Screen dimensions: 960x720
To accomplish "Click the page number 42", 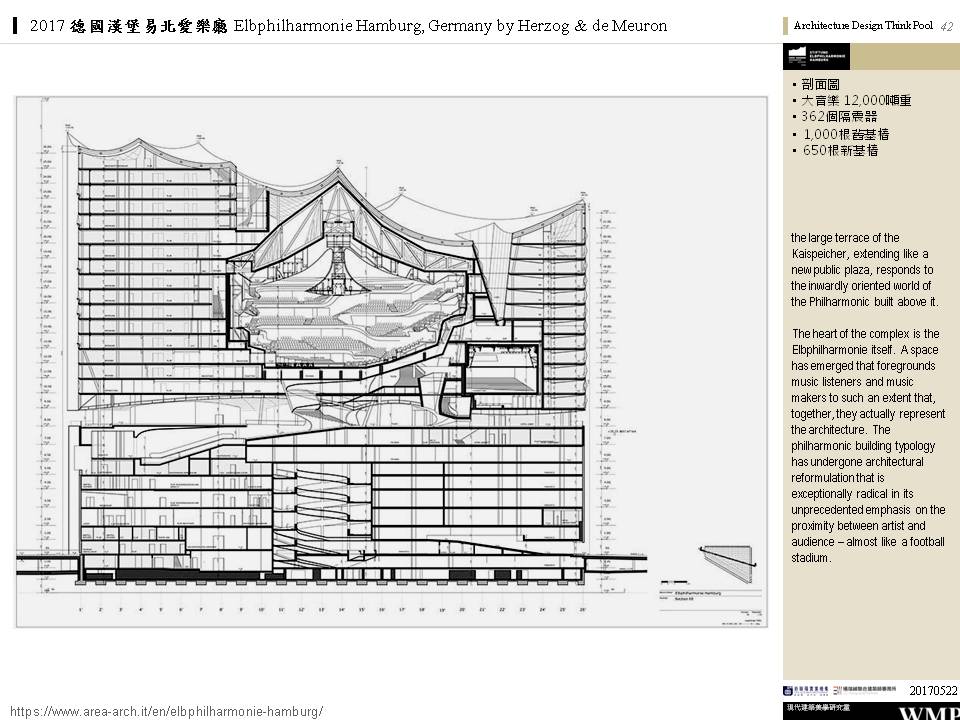I will 946,25.
